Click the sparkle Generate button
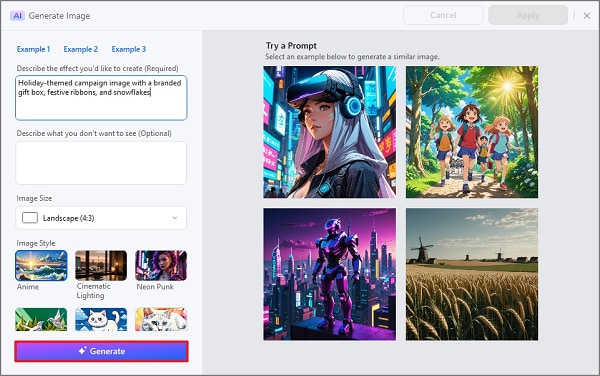This screenshot has width=600, height=376. point(101,351)
